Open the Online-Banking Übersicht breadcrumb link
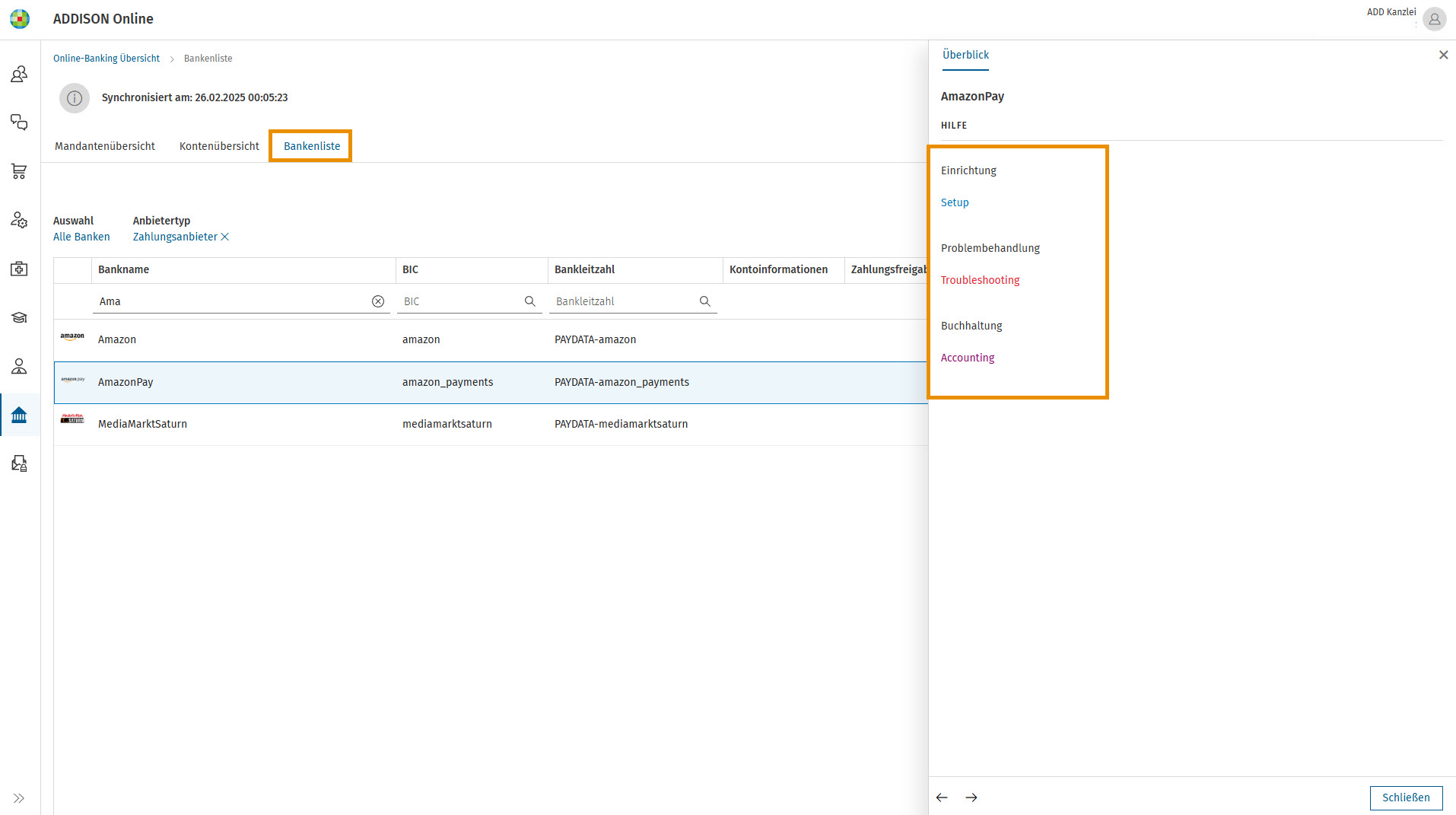The width and height of the screenshot is (1456, 815). (x=106, y=59)
